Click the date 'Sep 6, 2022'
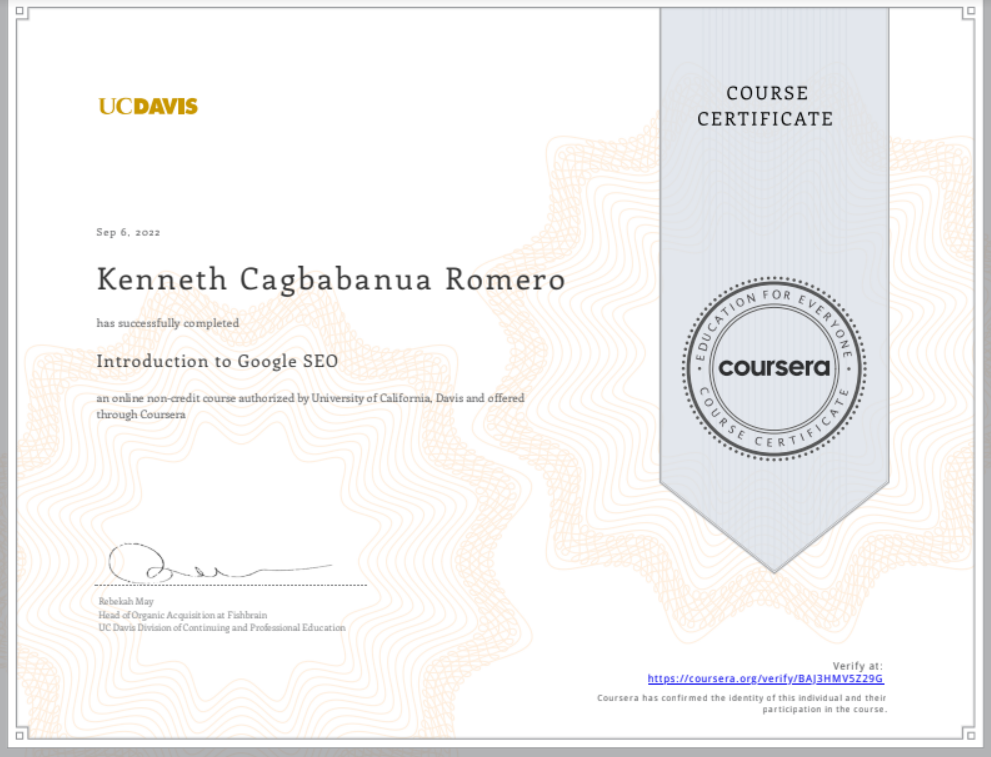Image resolution: width=991 pixels, height=757 pixels. (128, 233)
